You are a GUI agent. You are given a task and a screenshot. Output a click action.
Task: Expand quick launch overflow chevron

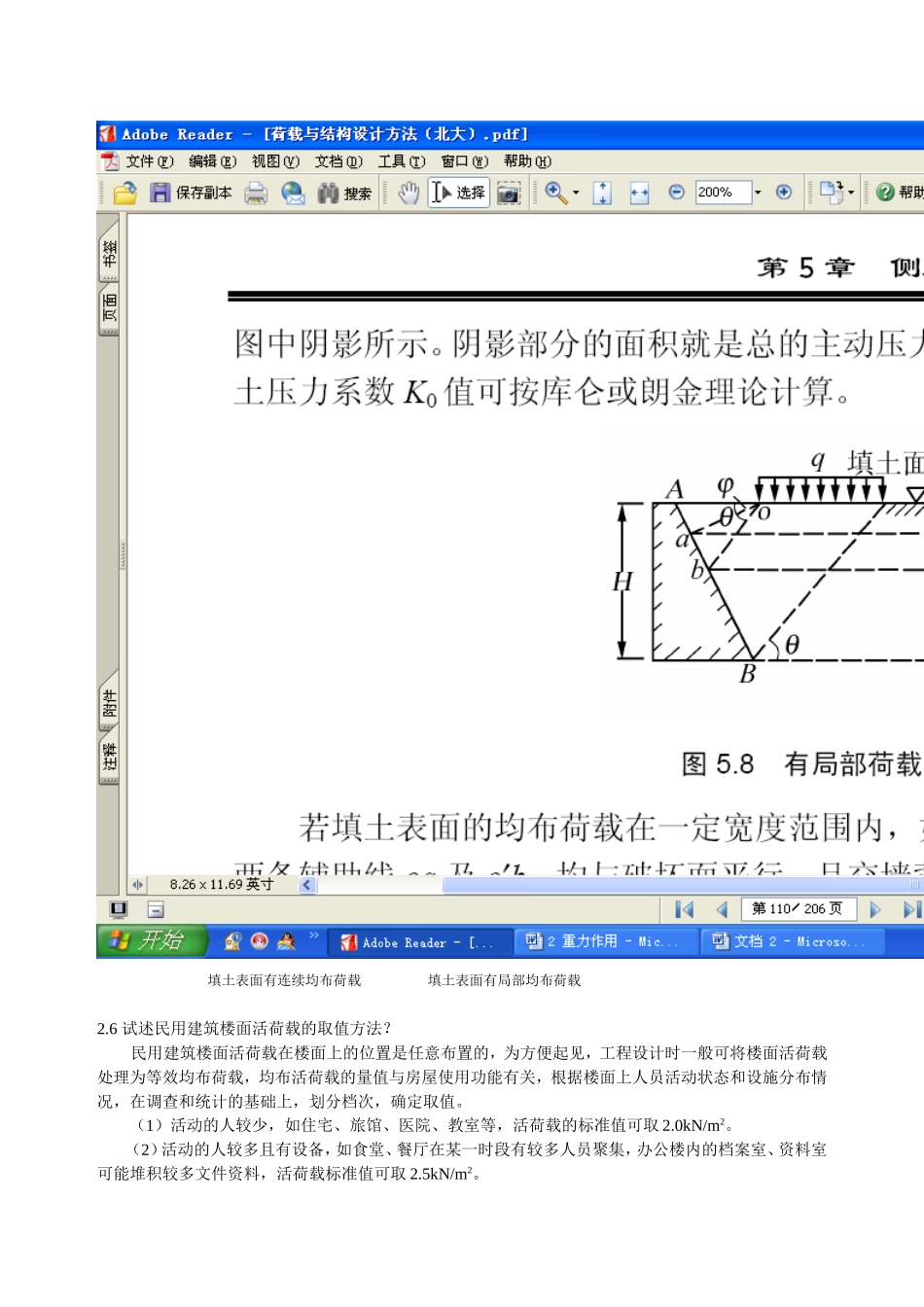pyautogui.click(x=313, y=936)
